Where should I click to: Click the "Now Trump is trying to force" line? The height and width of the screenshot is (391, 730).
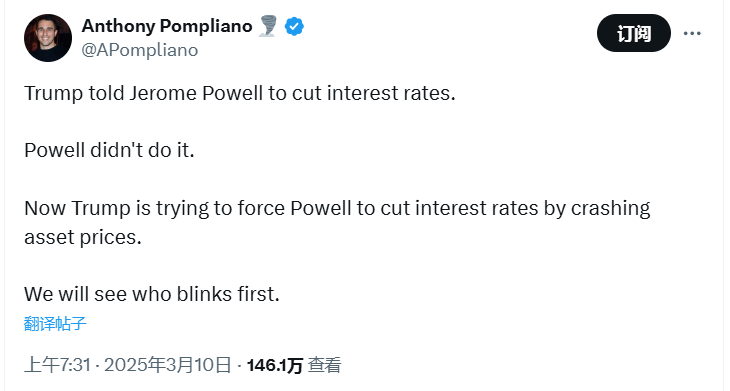coord(337,208)
